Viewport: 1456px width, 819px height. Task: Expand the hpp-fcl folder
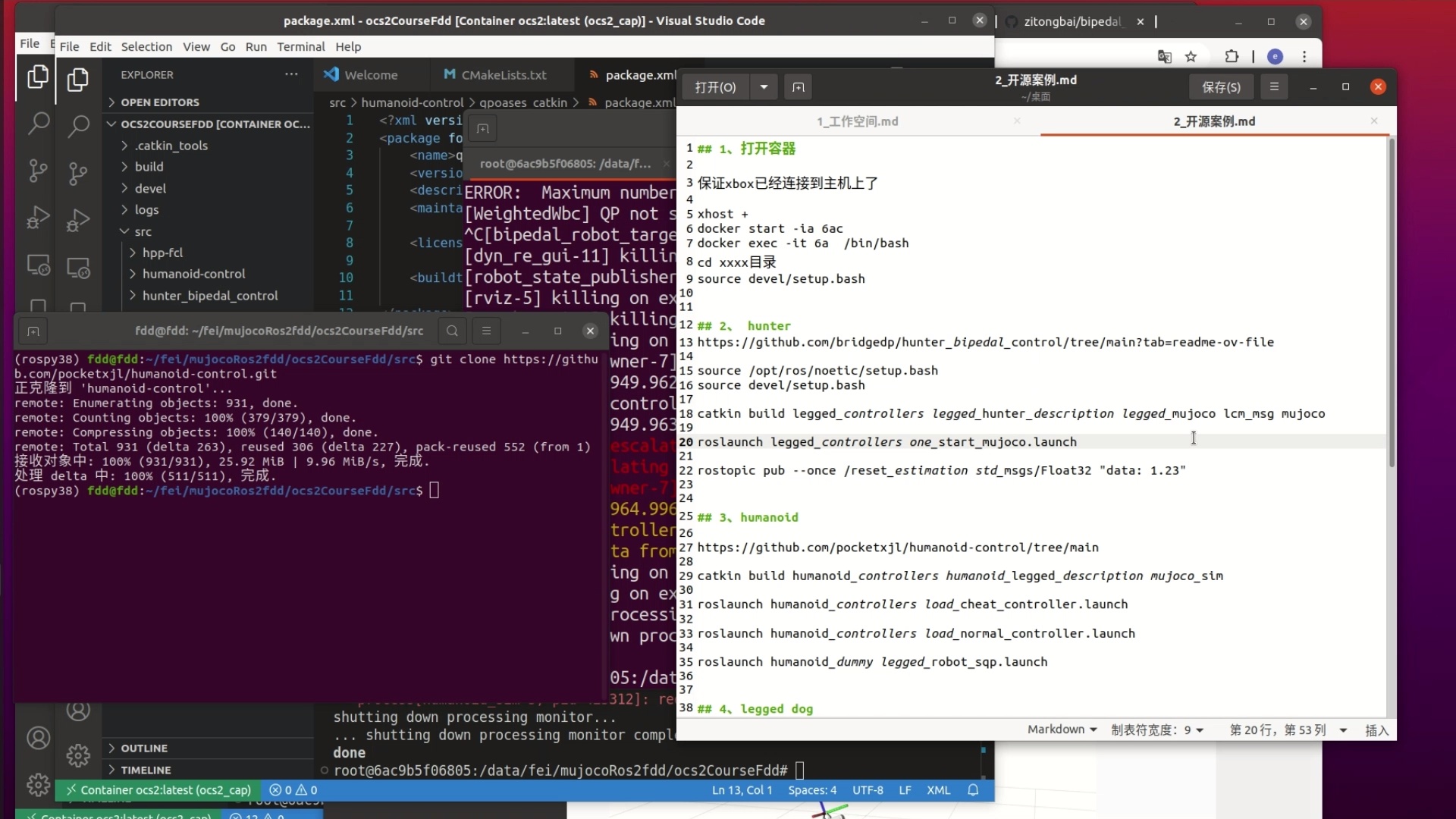tap(162, 253)
